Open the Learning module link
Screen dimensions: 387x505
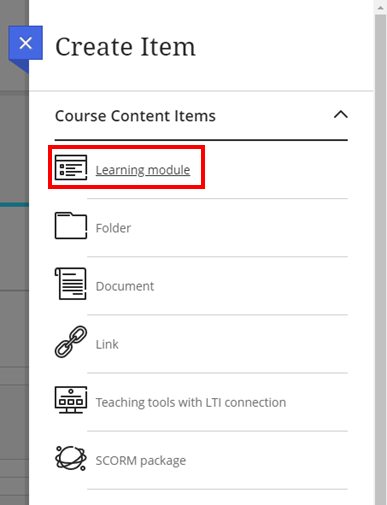point(143,170)
